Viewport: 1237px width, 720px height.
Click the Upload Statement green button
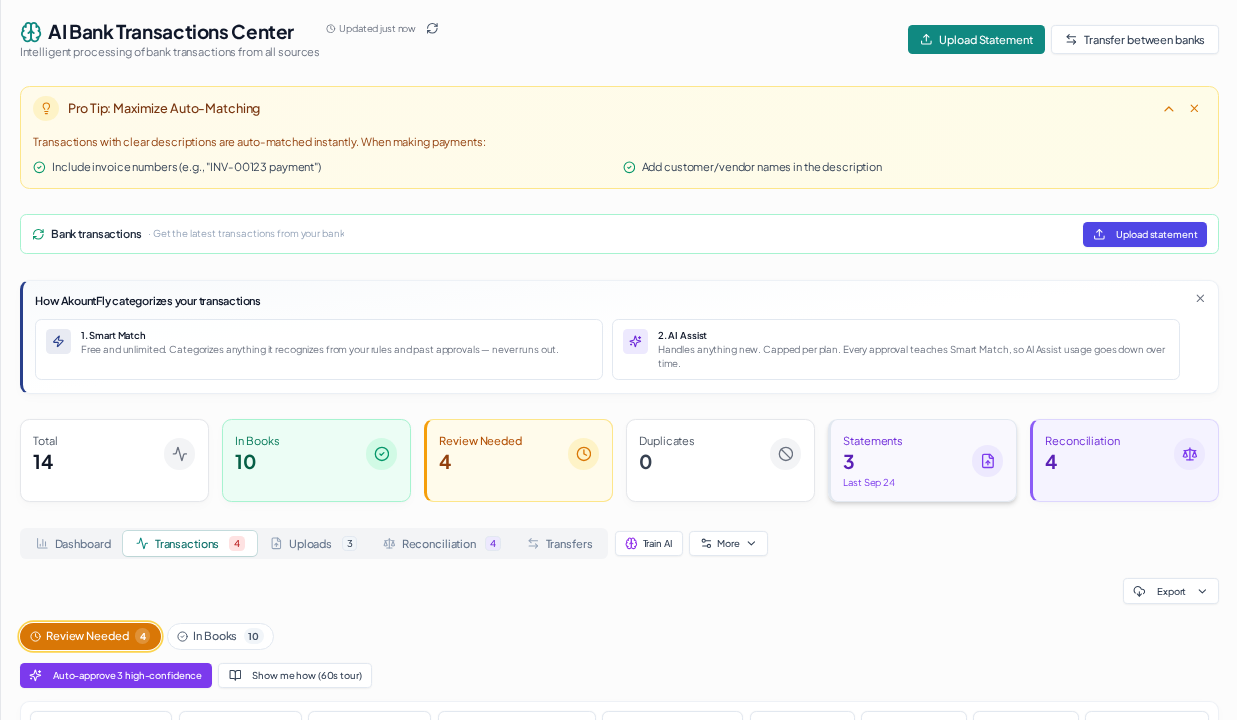point(976,40)
